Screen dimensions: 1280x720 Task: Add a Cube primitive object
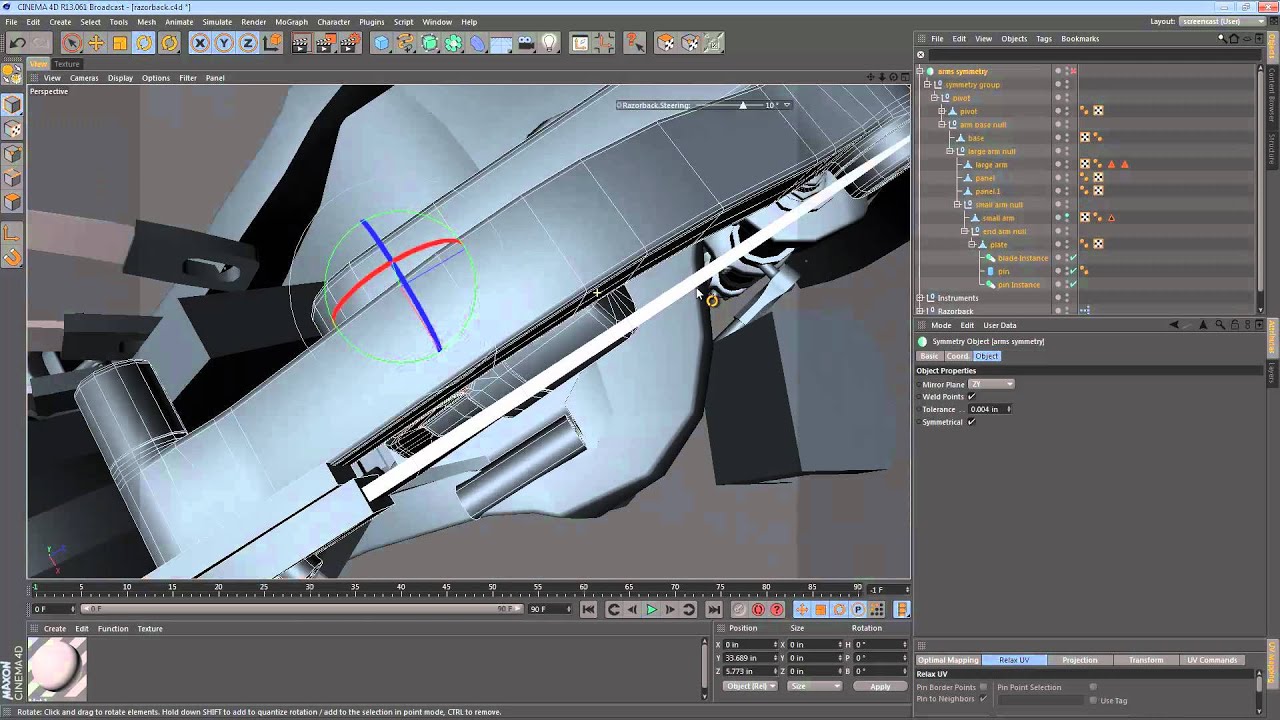tap(381, 43)
